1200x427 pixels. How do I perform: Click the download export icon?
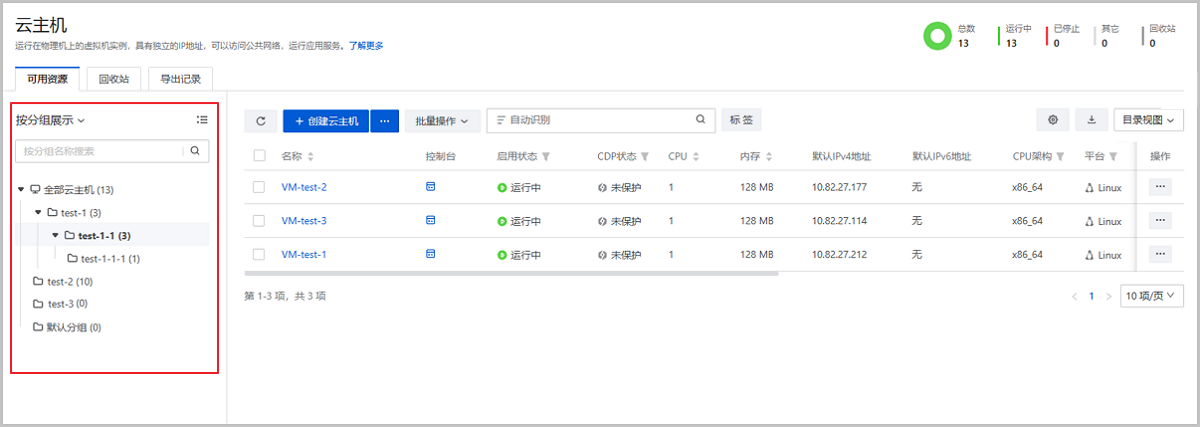click(x=1090, y=120)
